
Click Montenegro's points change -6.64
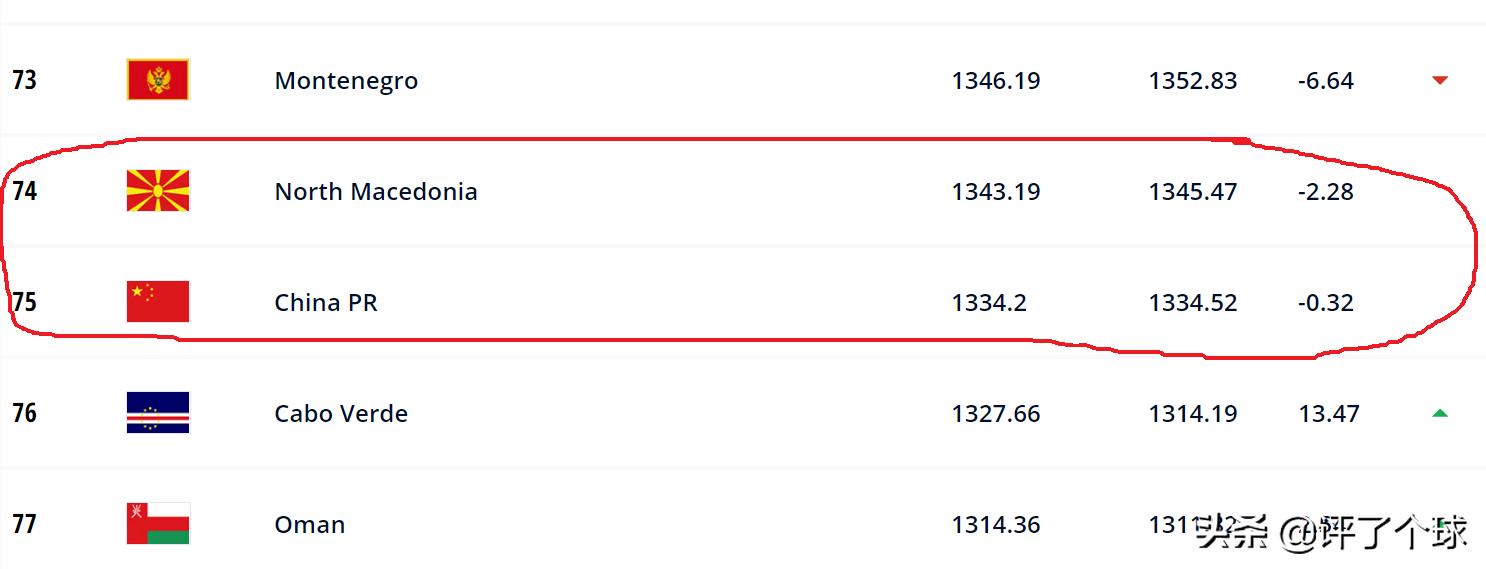1326,81
